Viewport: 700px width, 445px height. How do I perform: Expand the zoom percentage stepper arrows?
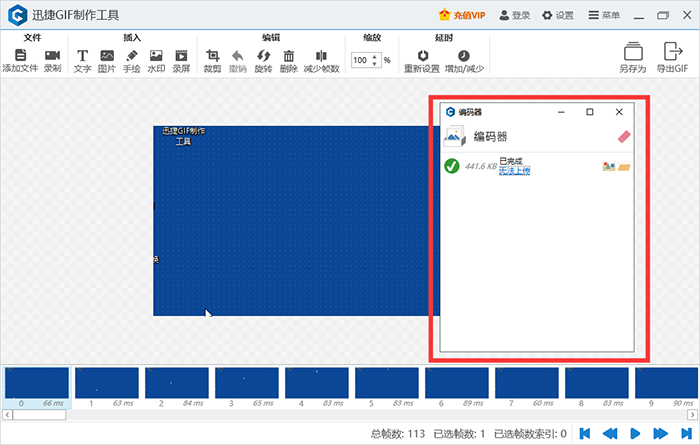(x=376, y=60)
